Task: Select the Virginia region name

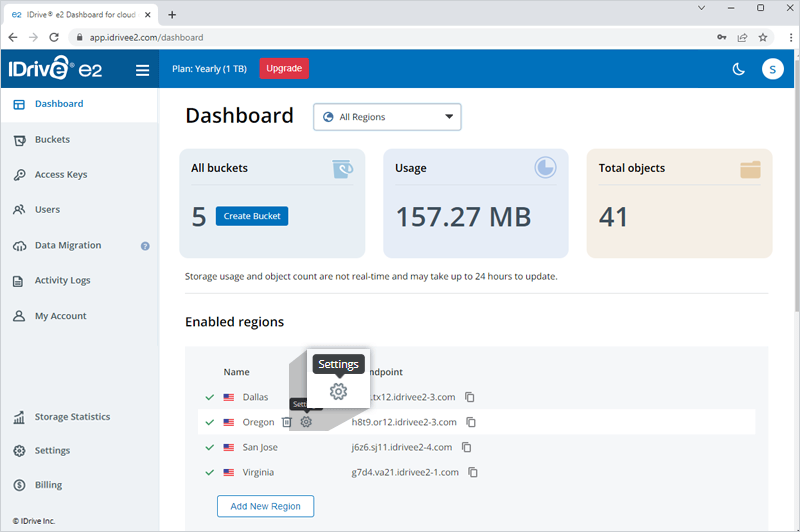Action: (x=258, y=472)
